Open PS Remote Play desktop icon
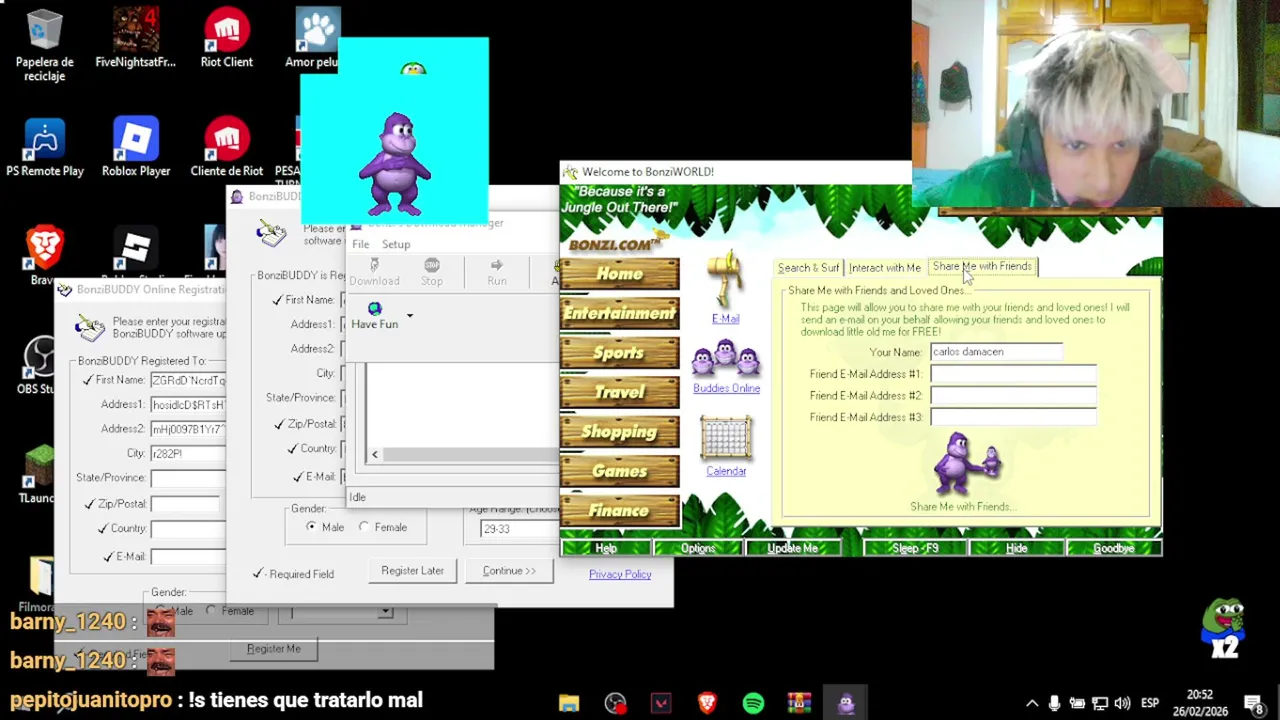The image size is (1280, 720). tap(44, 148)
